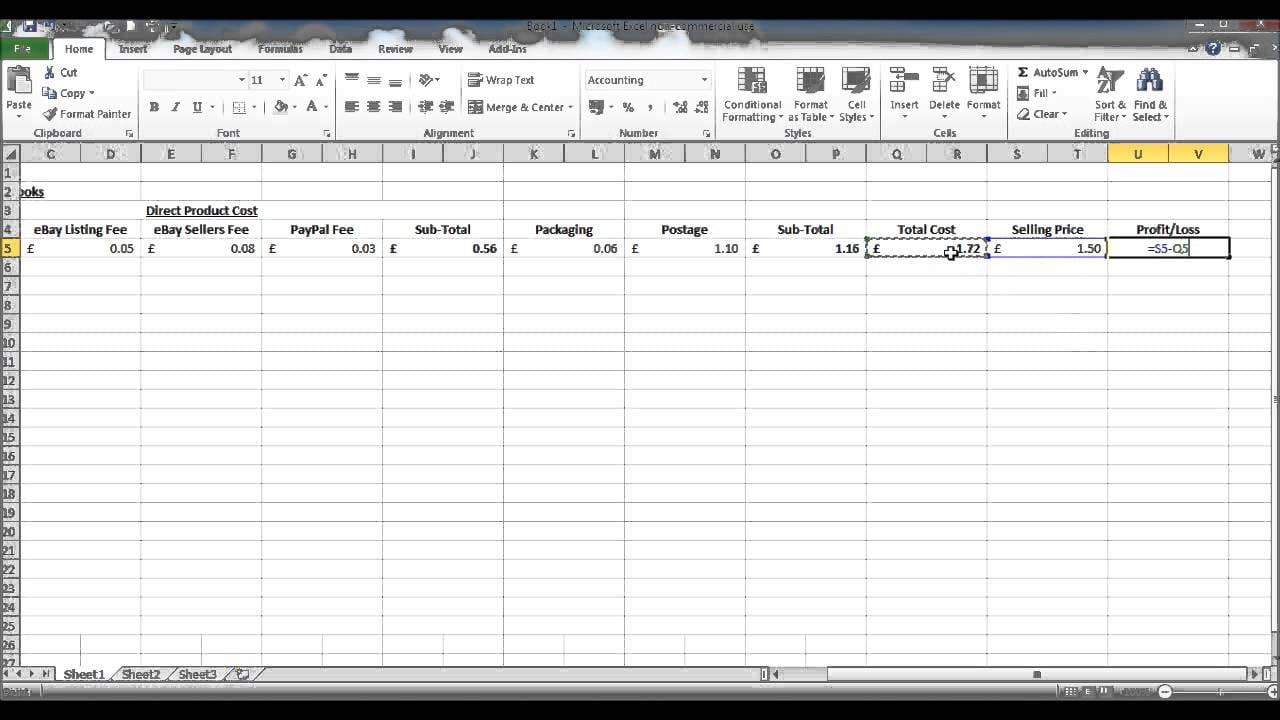1280x720 pixels.
Task: Click the Percent Style icon
Action: click(627, 105)
